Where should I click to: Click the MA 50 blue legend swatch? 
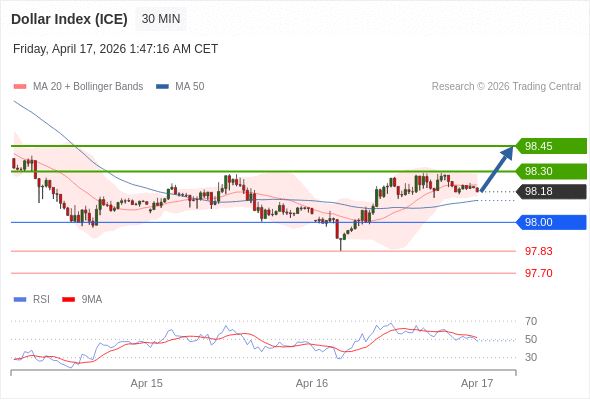tap(162, 87)
